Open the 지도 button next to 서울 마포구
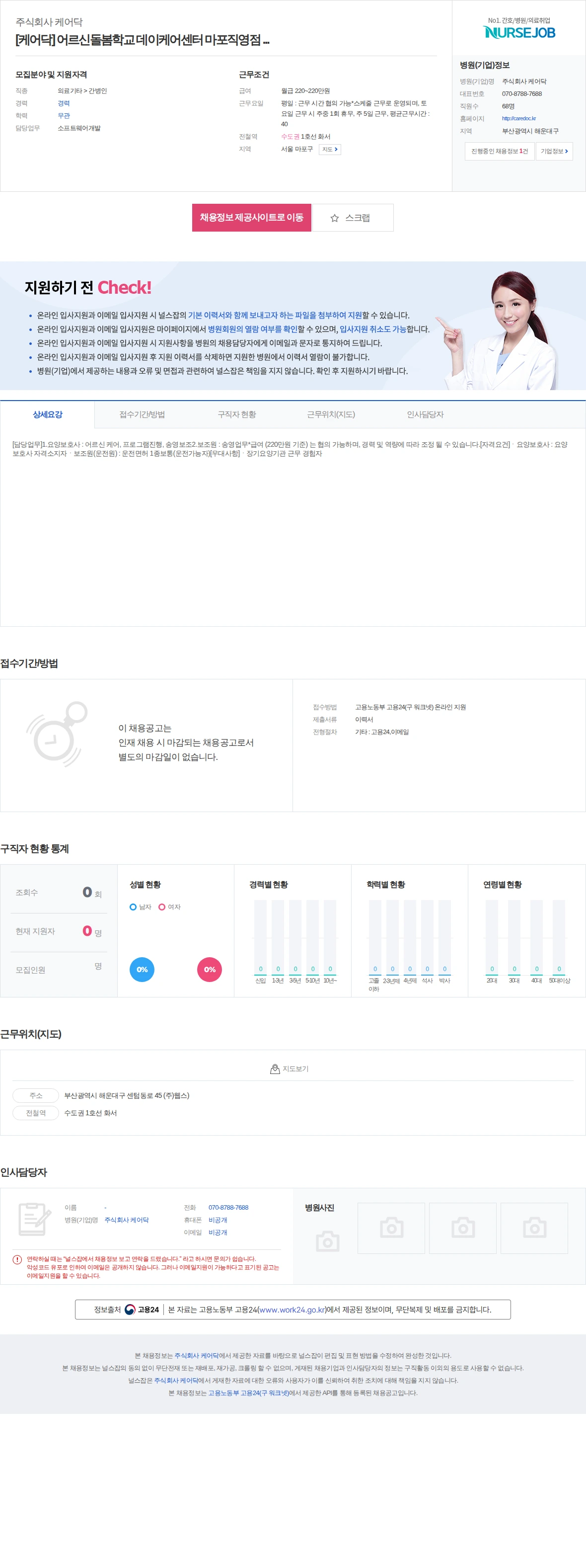The width and height of the screenshot is (586, 1568). (x=330, y=149)
